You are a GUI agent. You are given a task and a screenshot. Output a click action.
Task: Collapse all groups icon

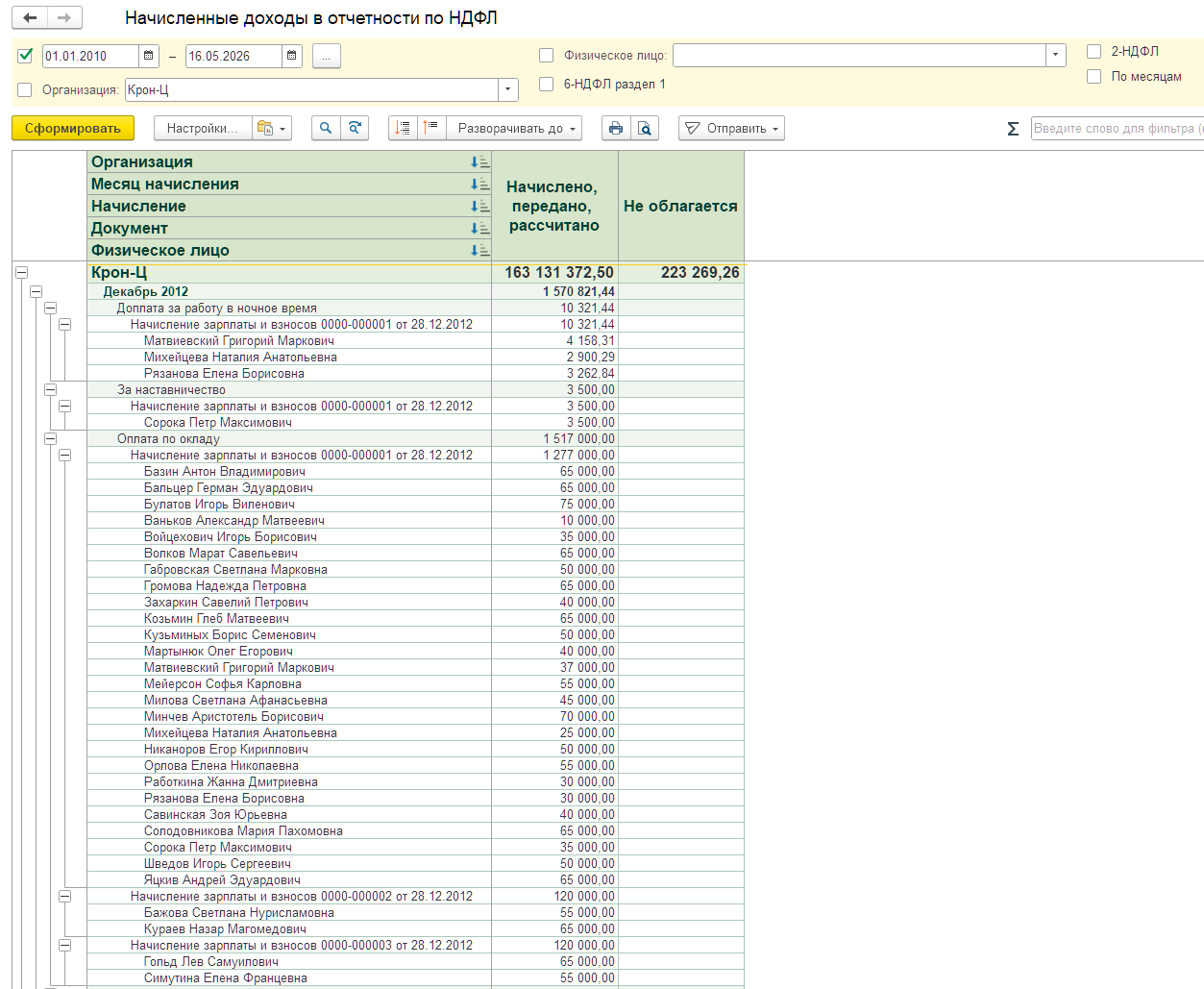pyautogui.click(x=431, y=128)
